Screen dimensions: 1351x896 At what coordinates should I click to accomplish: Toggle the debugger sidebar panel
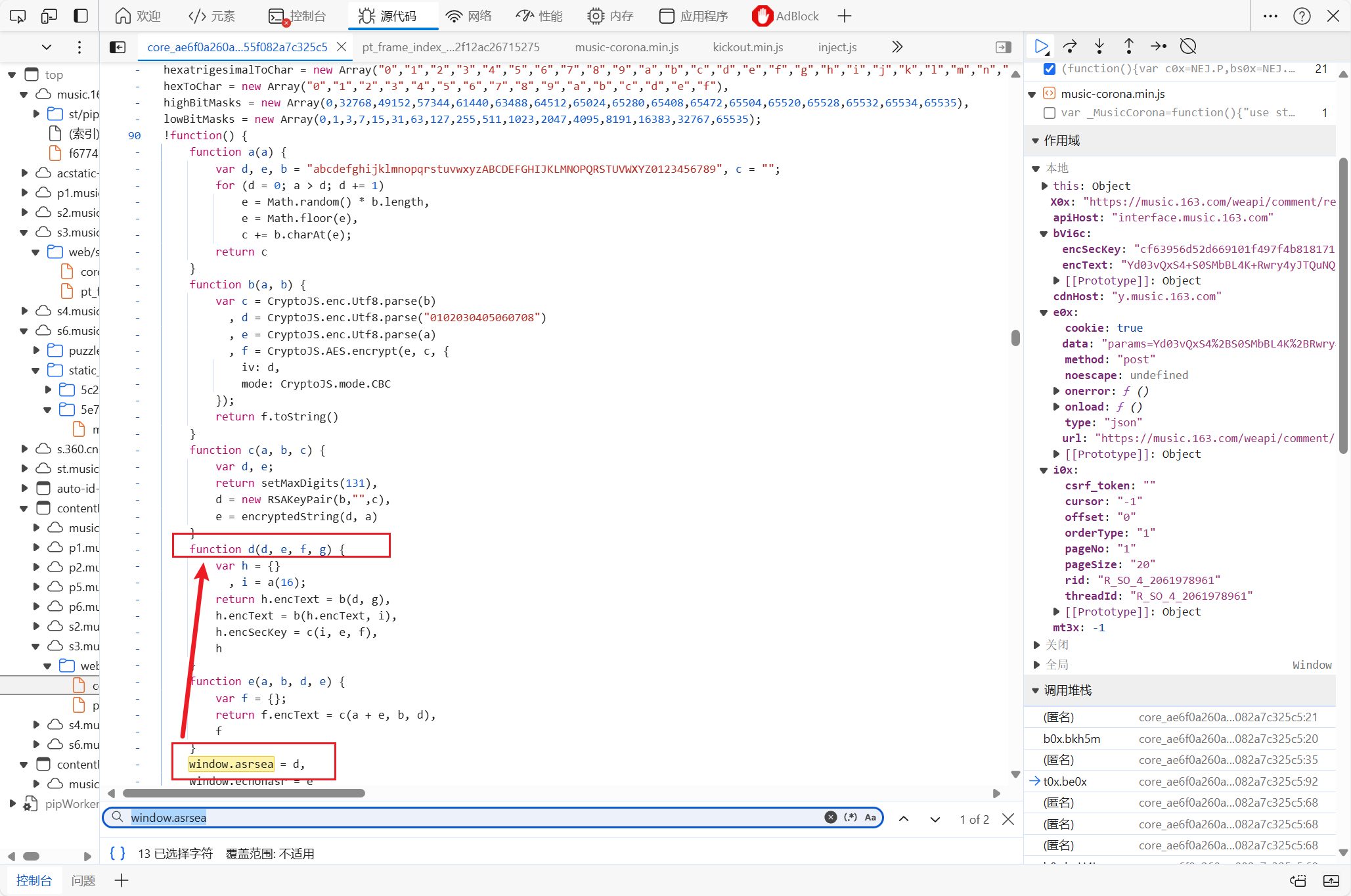(x=1004, y=47)
